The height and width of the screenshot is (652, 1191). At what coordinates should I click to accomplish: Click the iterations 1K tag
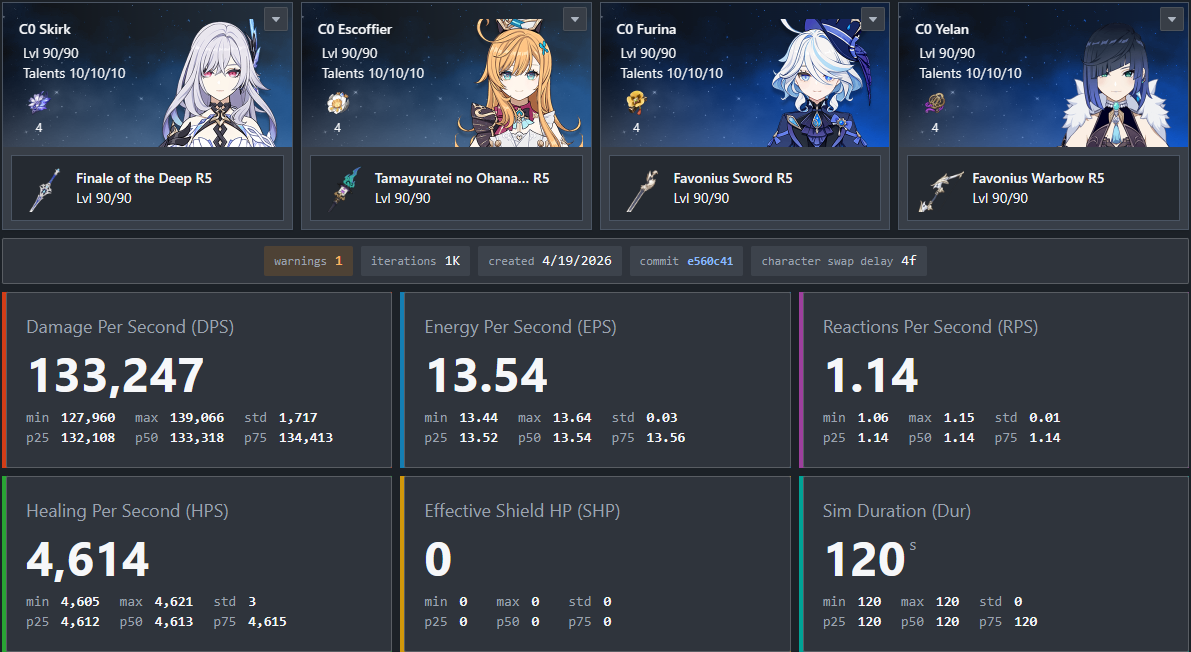pos(415,261)
